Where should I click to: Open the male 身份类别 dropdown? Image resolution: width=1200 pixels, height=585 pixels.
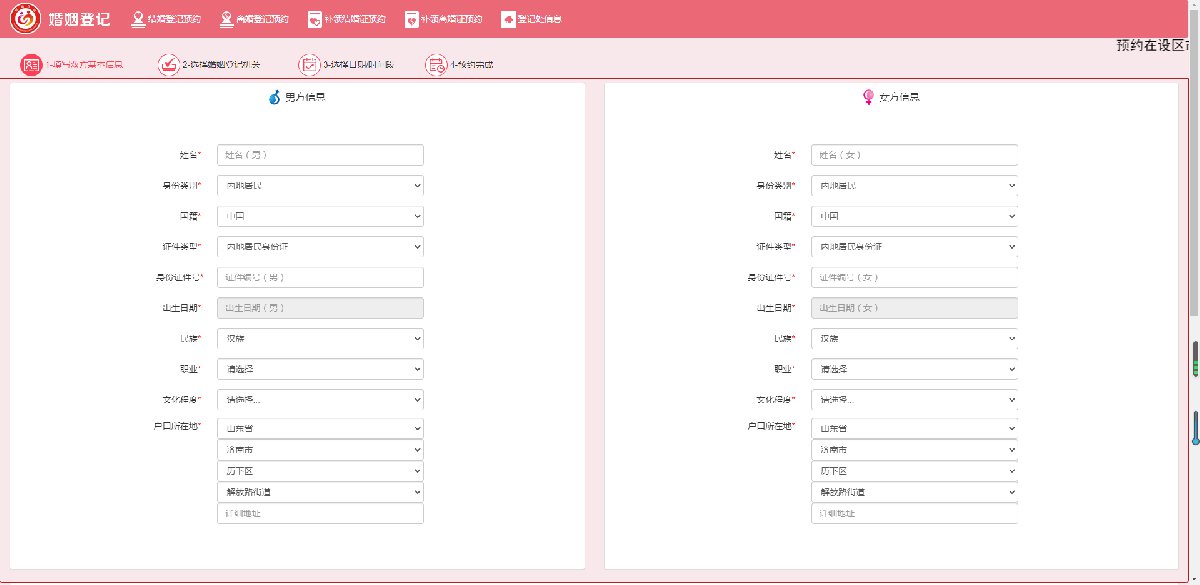pyautogui.click(x=320, y=186)
